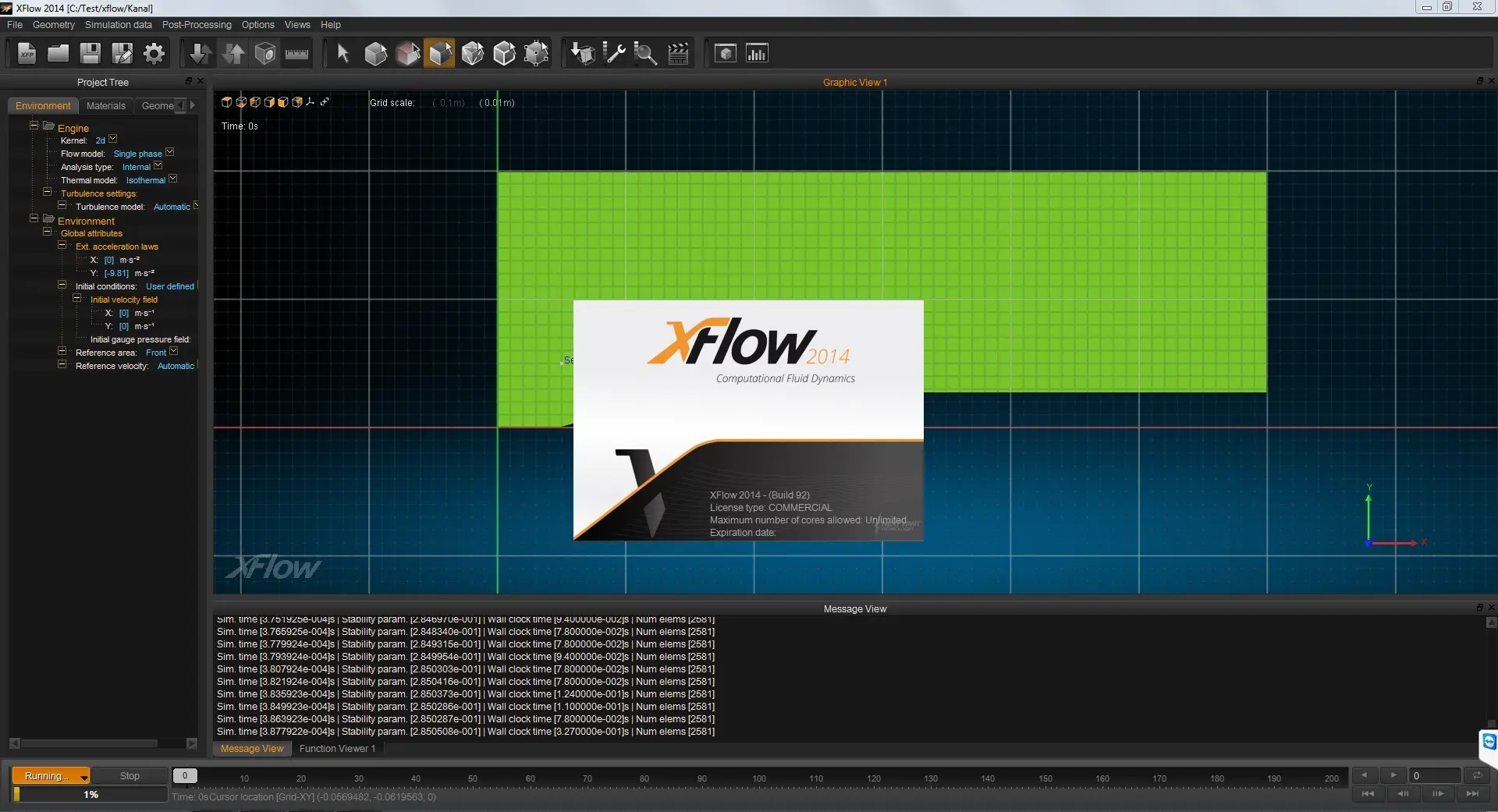Open the Running simulation dropdown arrow
The image size is (1498, 812).
pos(83,777)
